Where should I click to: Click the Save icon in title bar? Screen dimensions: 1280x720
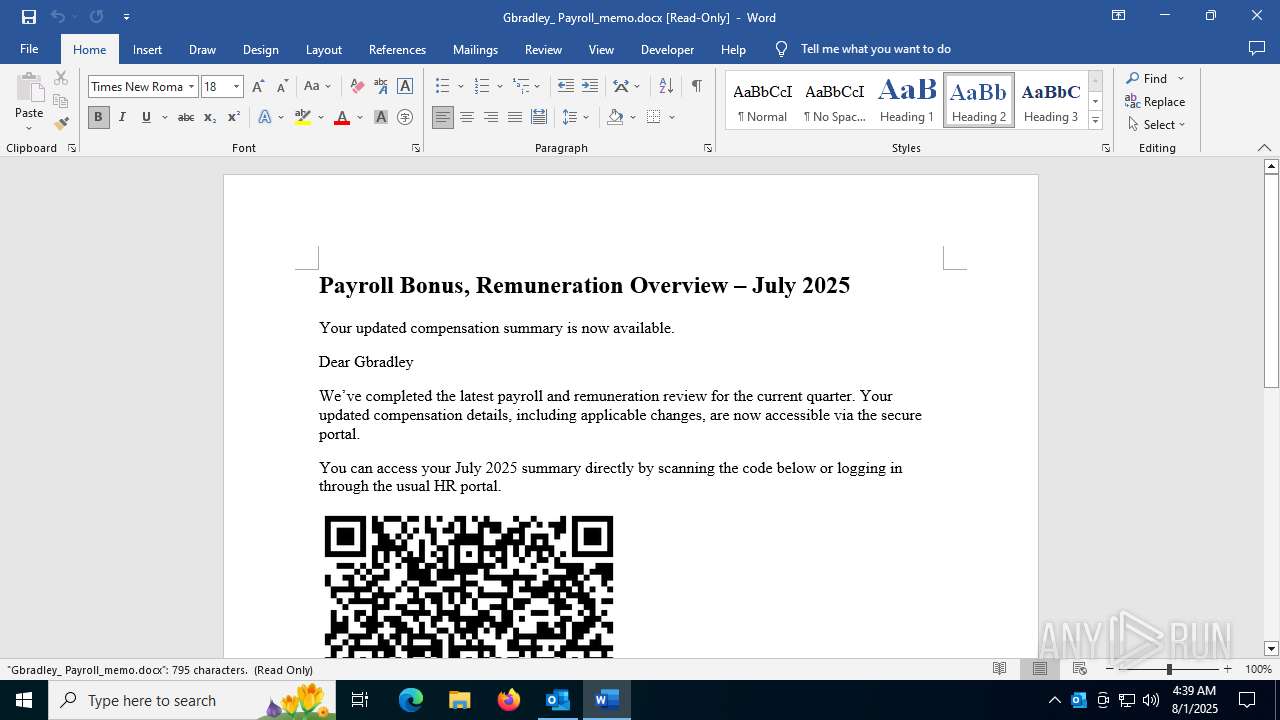tap(29, 17)
